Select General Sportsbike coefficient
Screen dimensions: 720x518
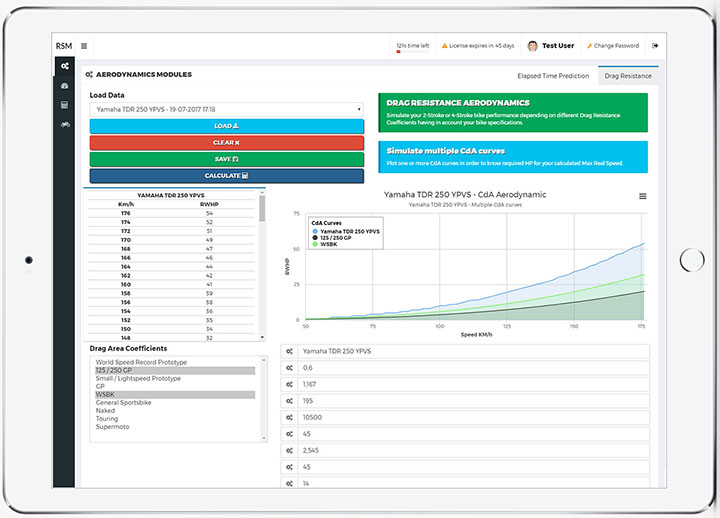(x=123, y=402)
